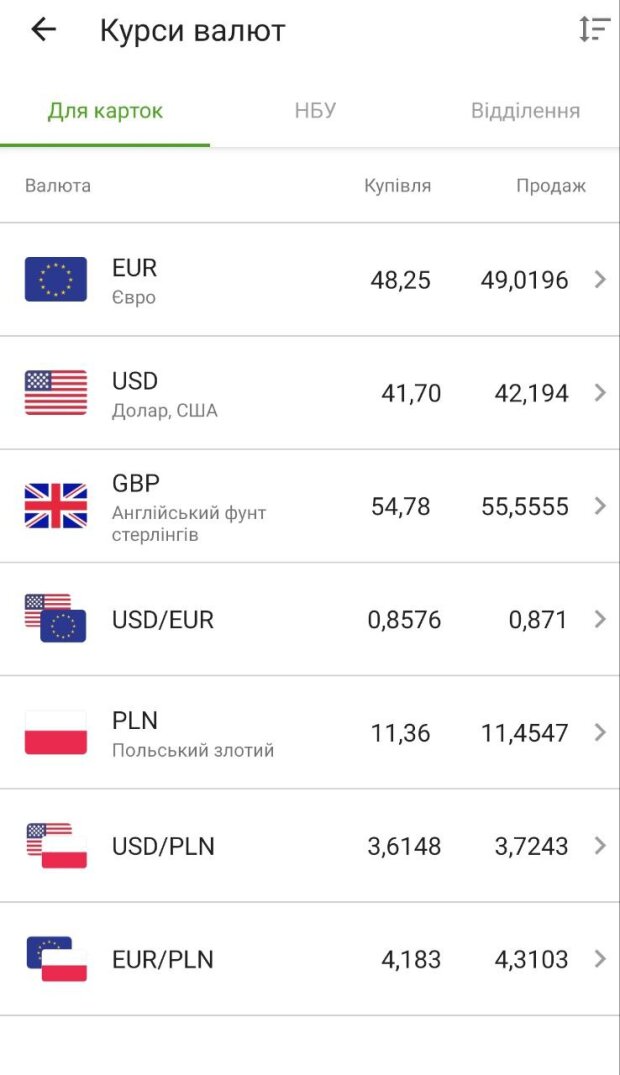The height and width of the screenshot is (1075, 620).
Task: Tap the Продаж column header
Action: [x=550, y=186]
